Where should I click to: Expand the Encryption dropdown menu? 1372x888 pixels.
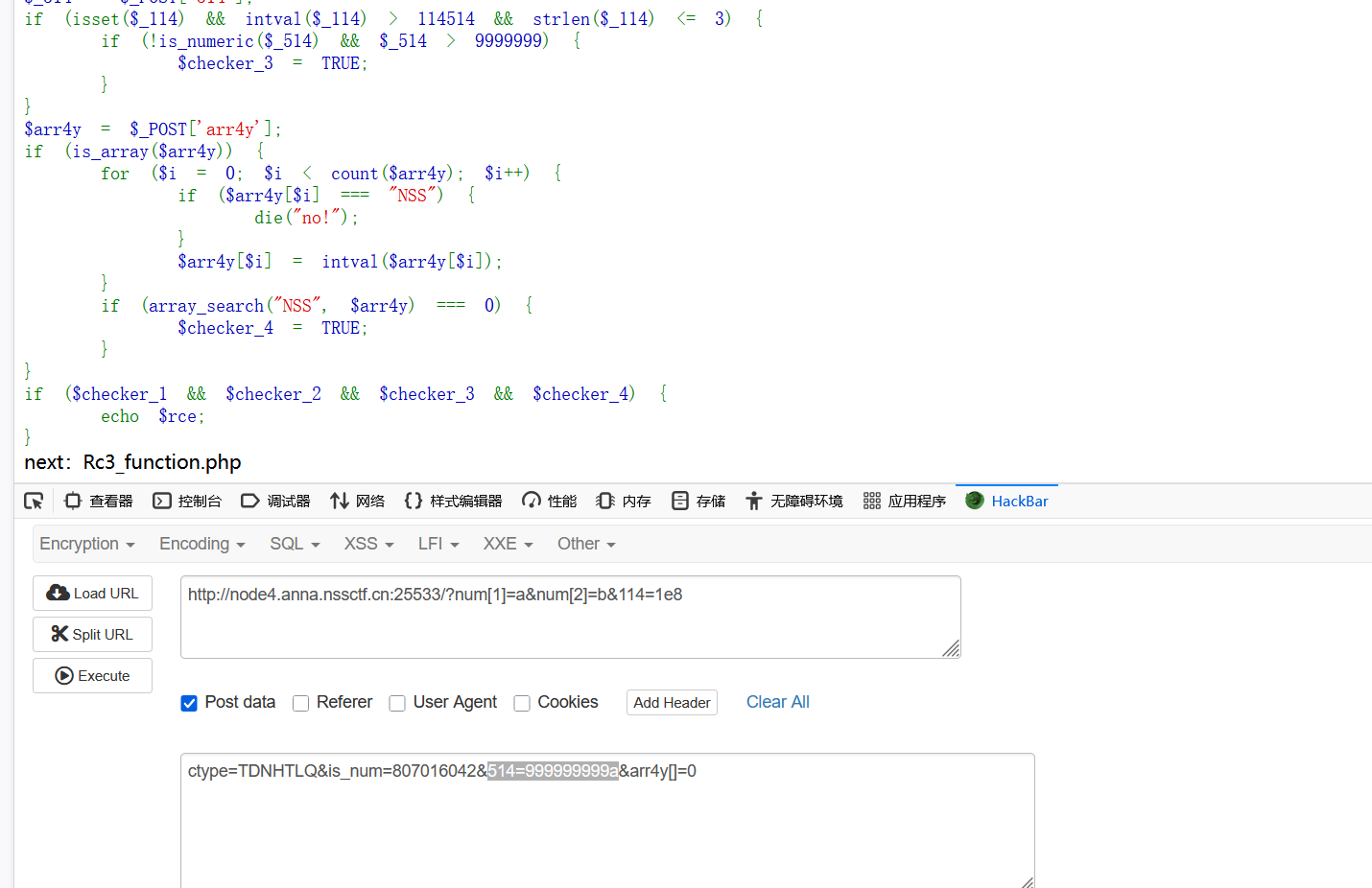pyautogui.click(x=86, y=544)
